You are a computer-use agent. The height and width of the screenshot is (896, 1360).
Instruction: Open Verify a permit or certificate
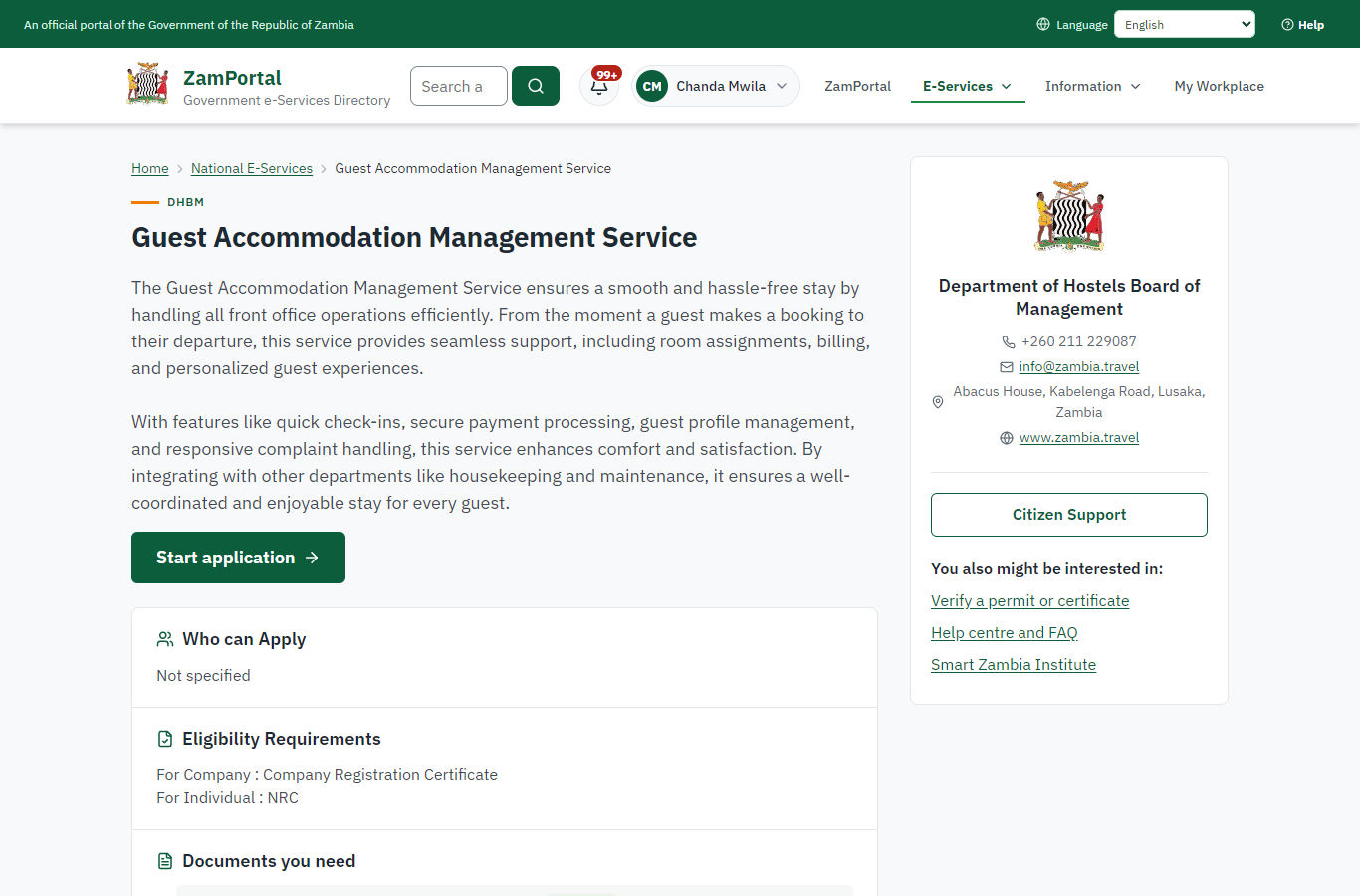pyautogui.click(x=1030, y=600)
